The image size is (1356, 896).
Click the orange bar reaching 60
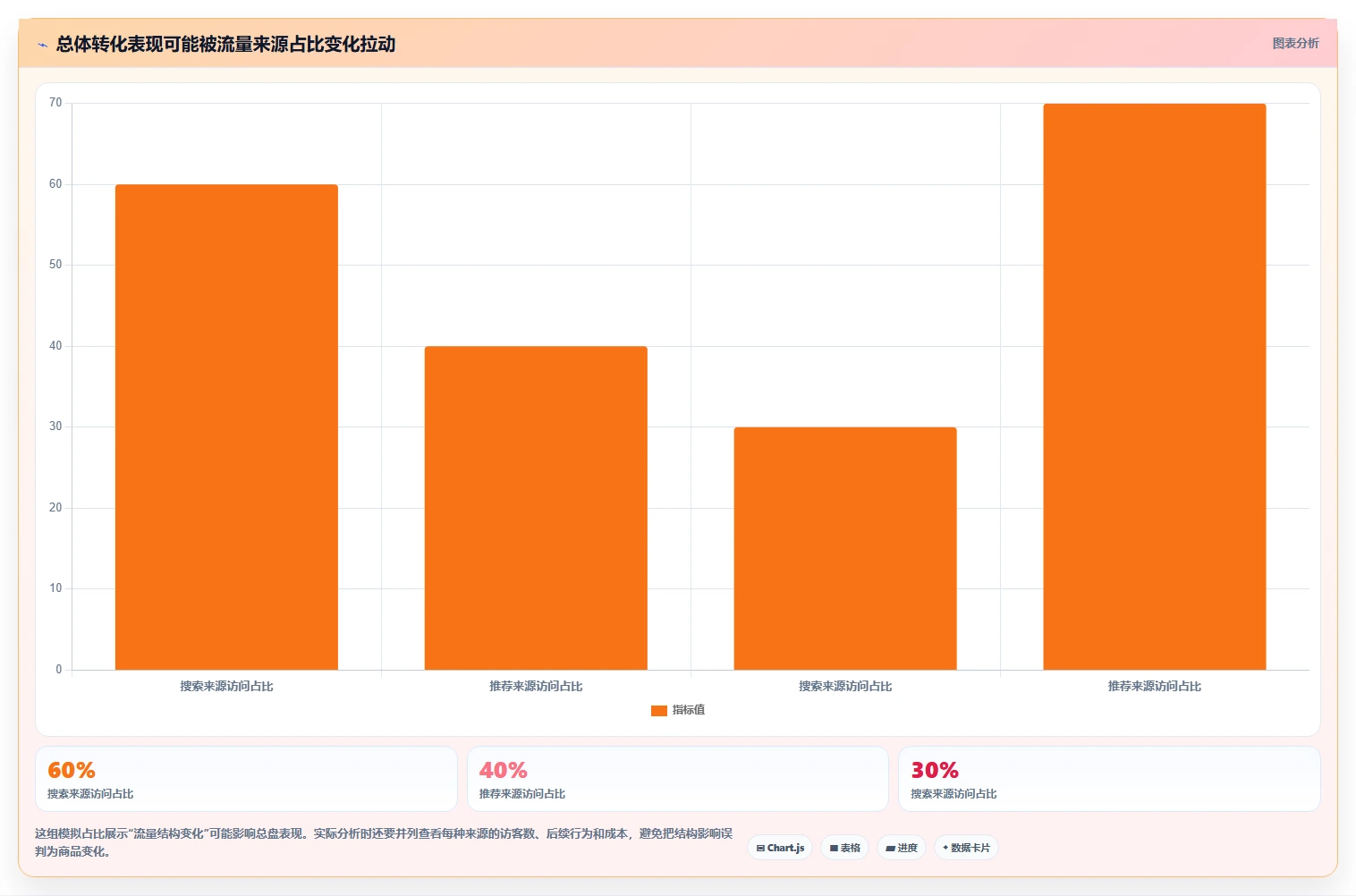[226, 427]
